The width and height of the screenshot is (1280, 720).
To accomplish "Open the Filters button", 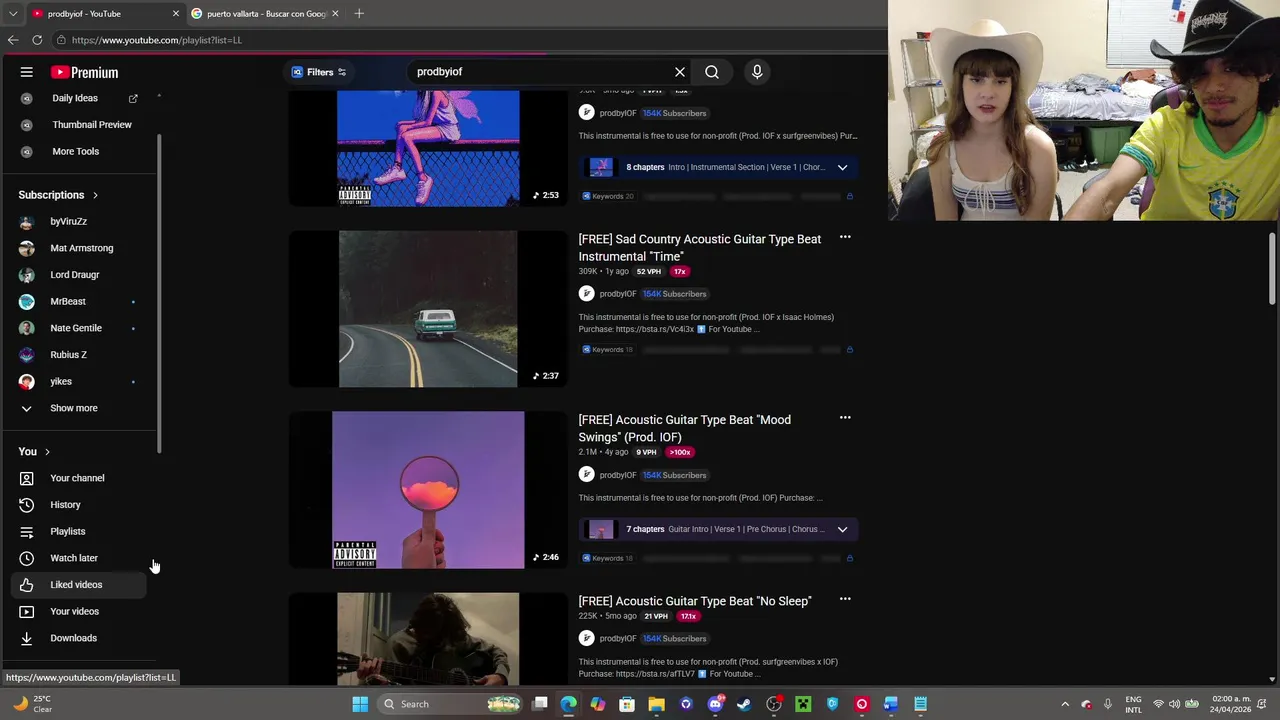I will 319,72.
